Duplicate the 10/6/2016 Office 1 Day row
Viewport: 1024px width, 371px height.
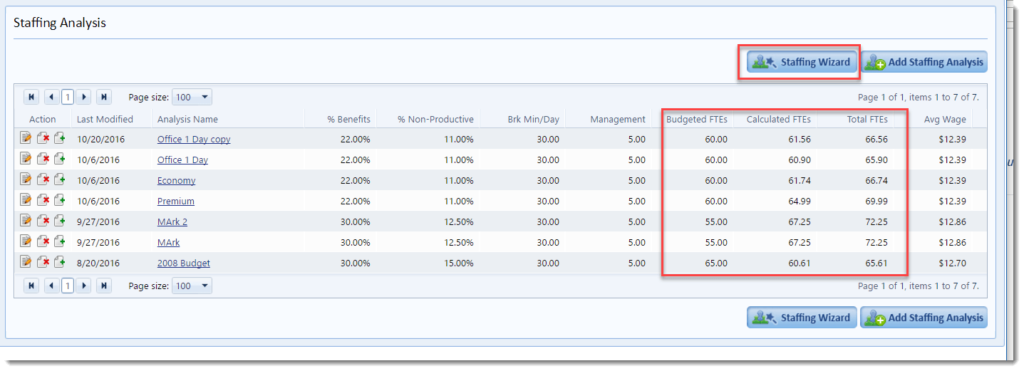pyautogui.click(x=59, y=159)
